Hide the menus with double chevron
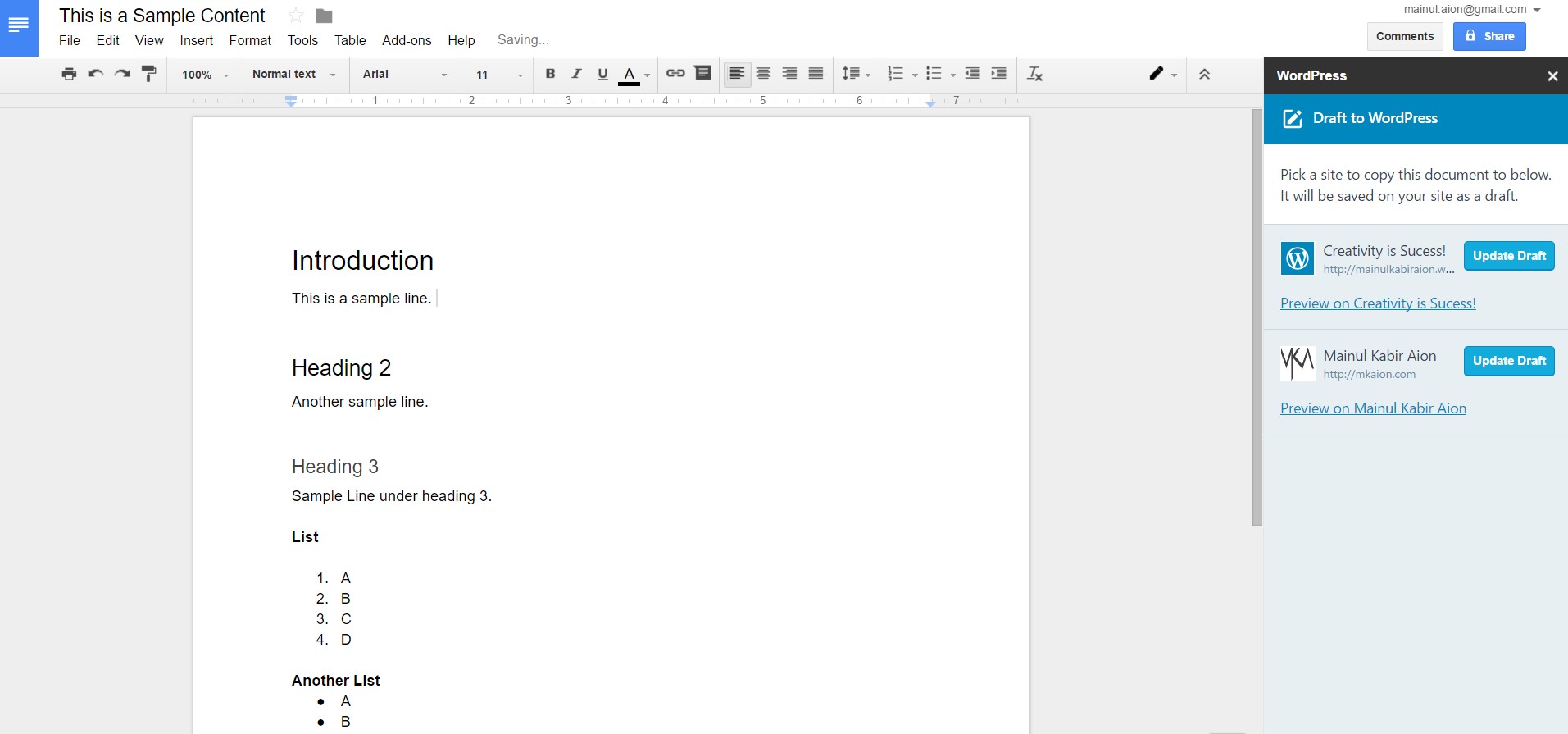1568x734 pixels. 1204,74
